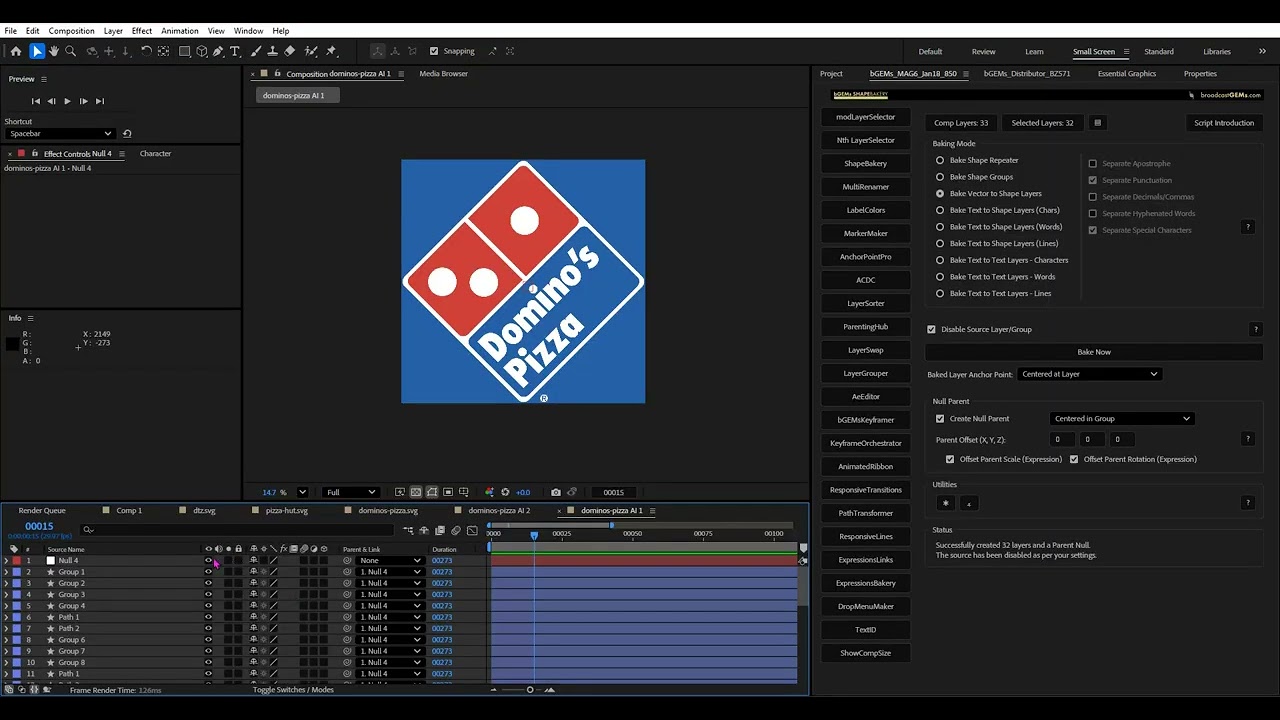This screenshot has height=720, width=1280.
Task: Select the Pen tool
Action: [x=218, y=51]
